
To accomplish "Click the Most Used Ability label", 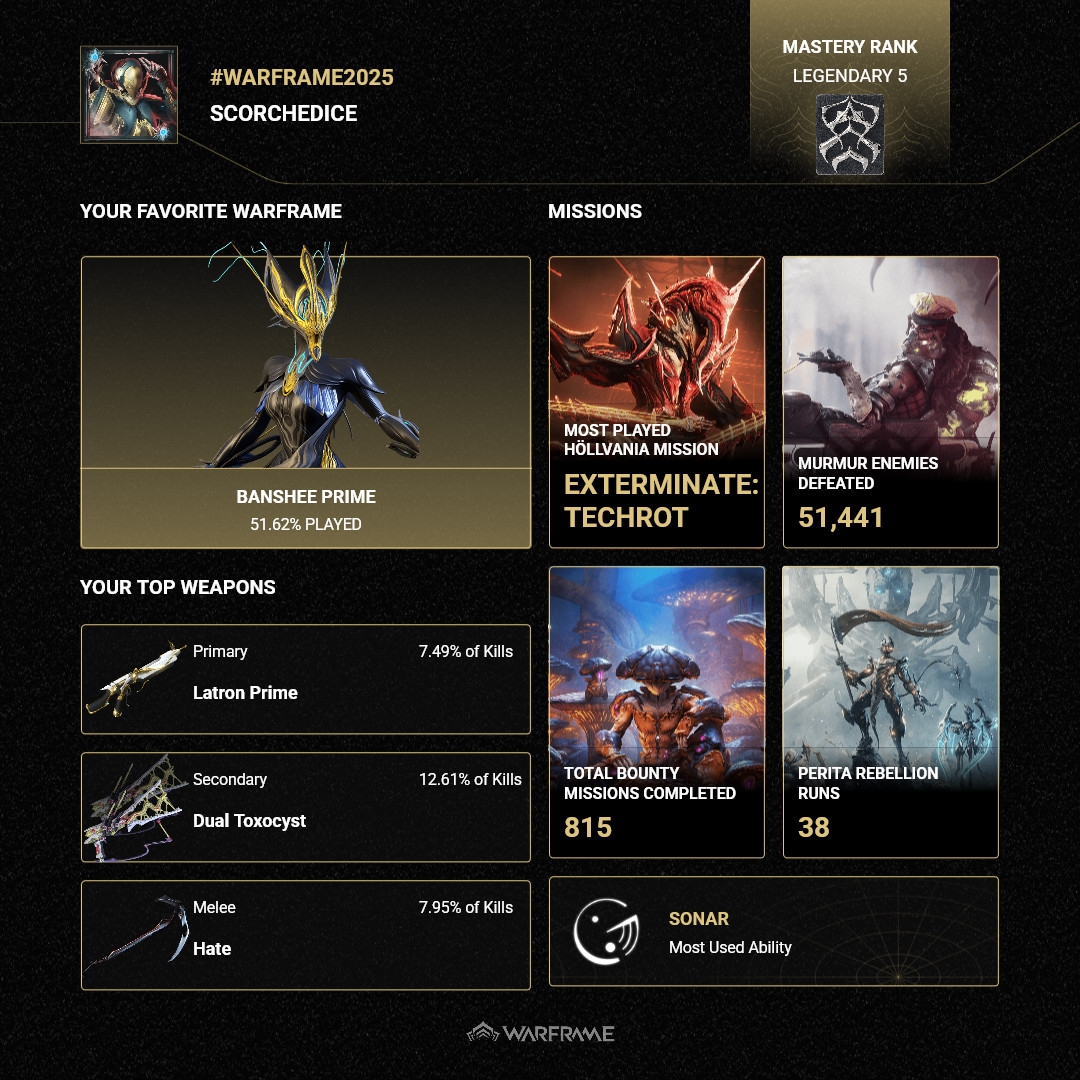I will click(x=730, y=947).
